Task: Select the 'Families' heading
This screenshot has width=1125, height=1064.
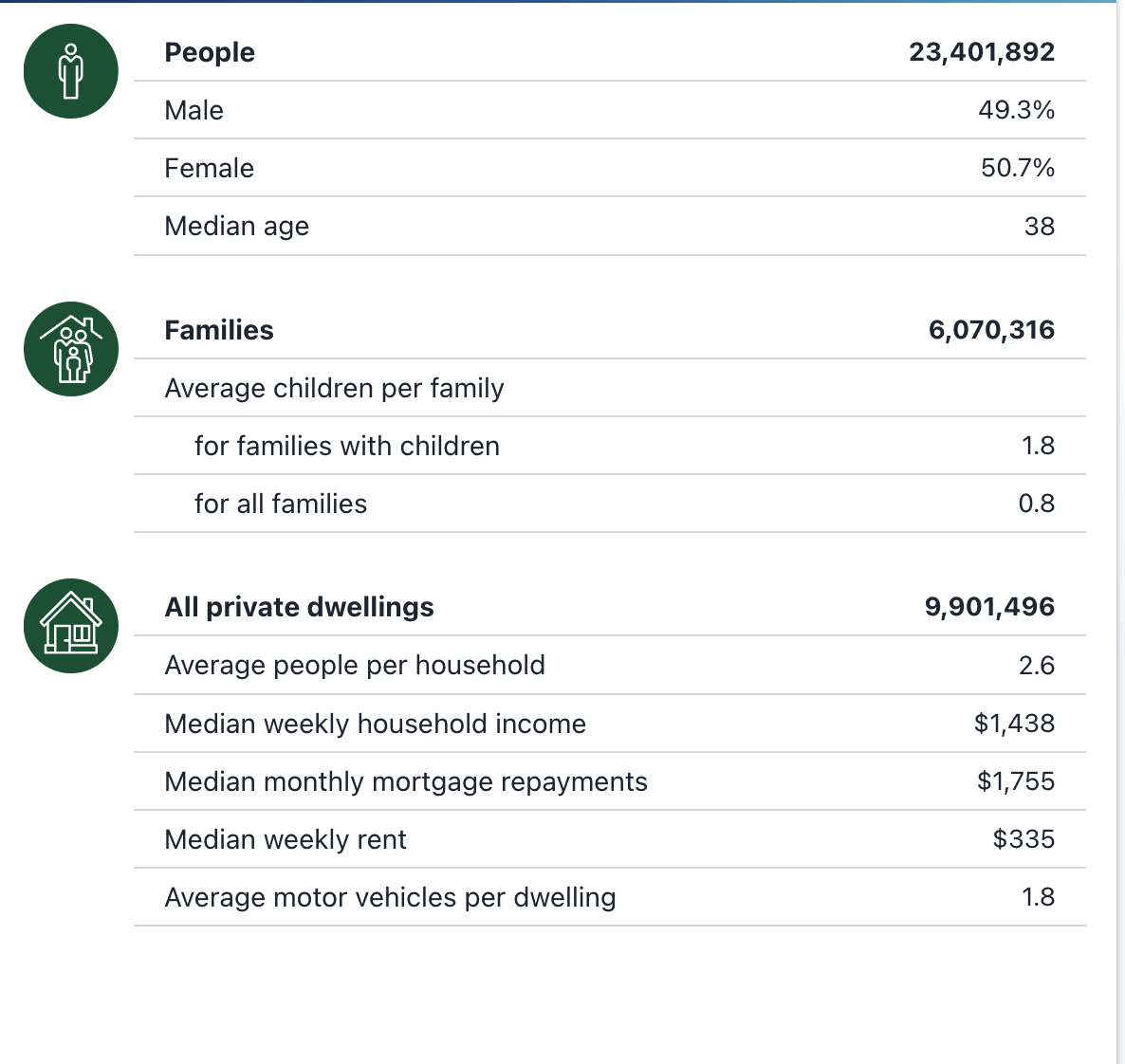Action: [x=219, y=330]
